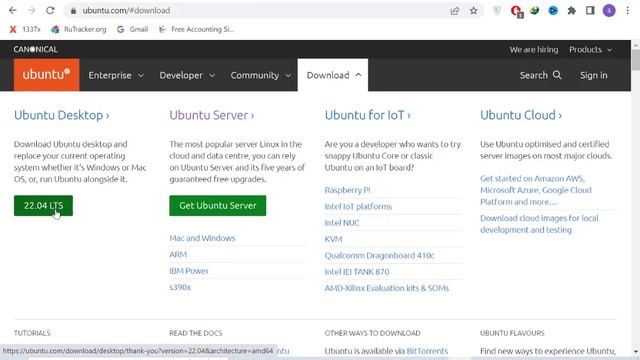
Task: Open the s390x link
Action: pyautogui.click(x=180, y=287)
